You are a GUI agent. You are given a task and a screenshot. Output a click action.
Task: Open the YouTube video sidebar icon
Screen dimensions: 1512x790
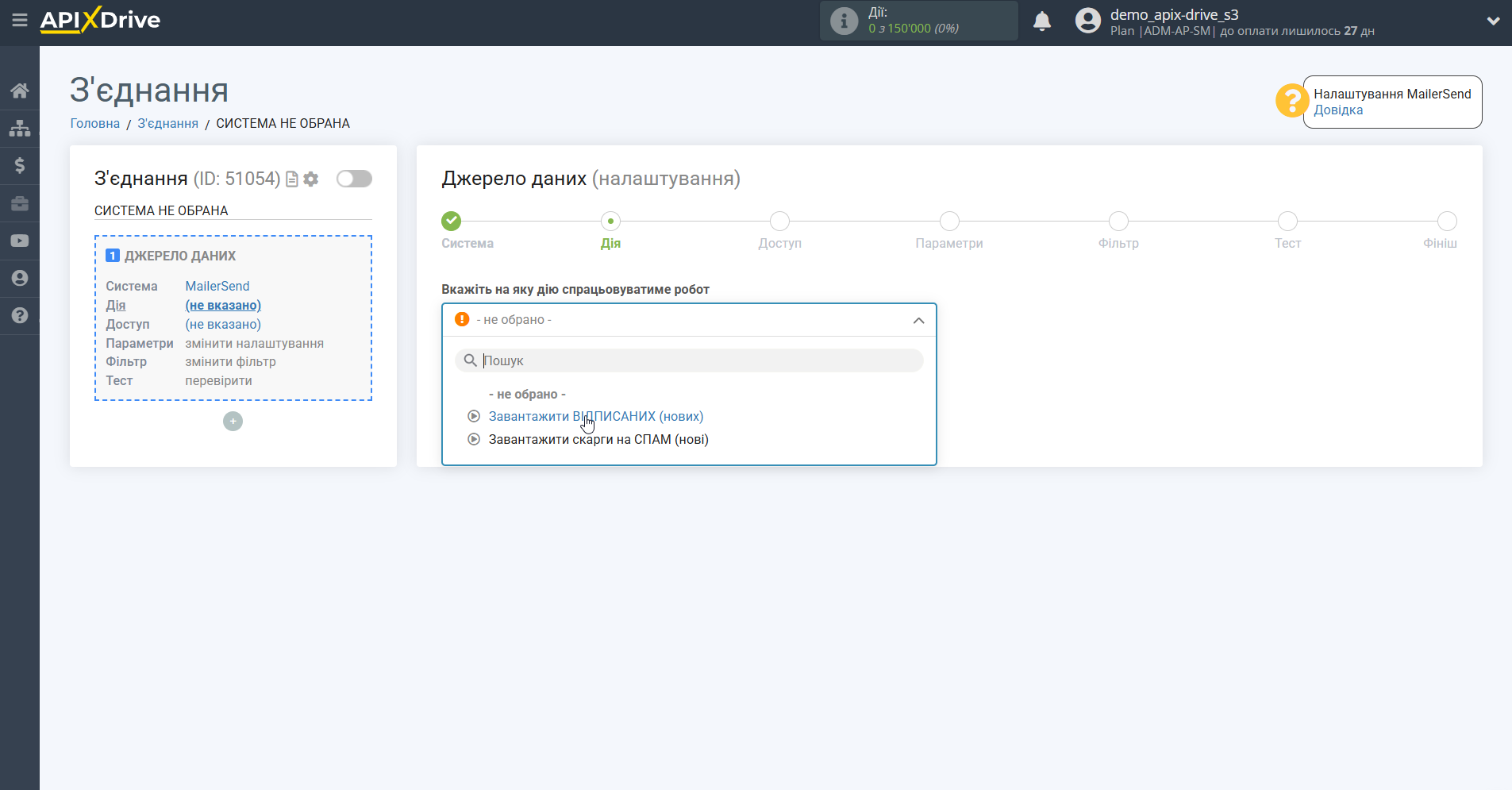pos(20,241)
